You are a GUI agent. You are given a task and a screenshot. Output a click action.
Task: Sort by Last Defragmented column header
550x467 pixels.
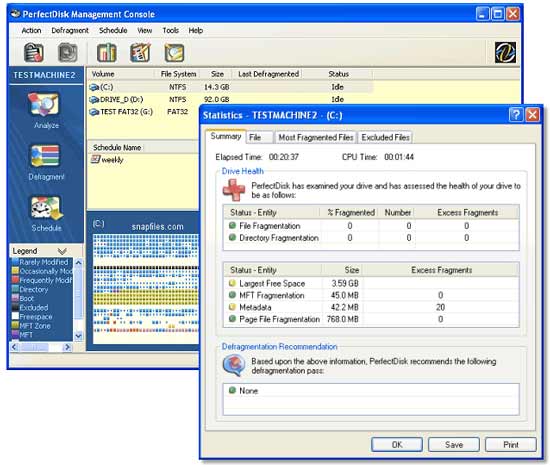pyautogui.click(x=268, y=74)
